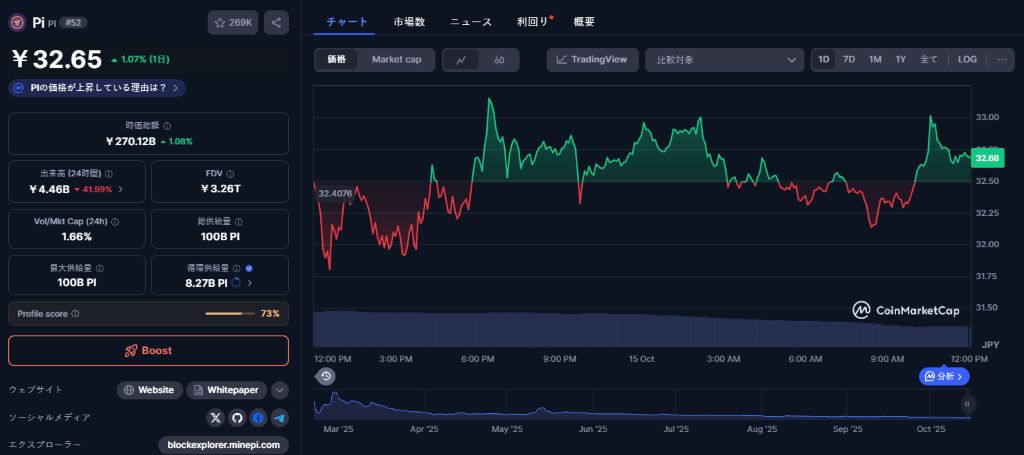Toggle chart to Market cap view
1024x455 pixels.
(x=396, y=60)
